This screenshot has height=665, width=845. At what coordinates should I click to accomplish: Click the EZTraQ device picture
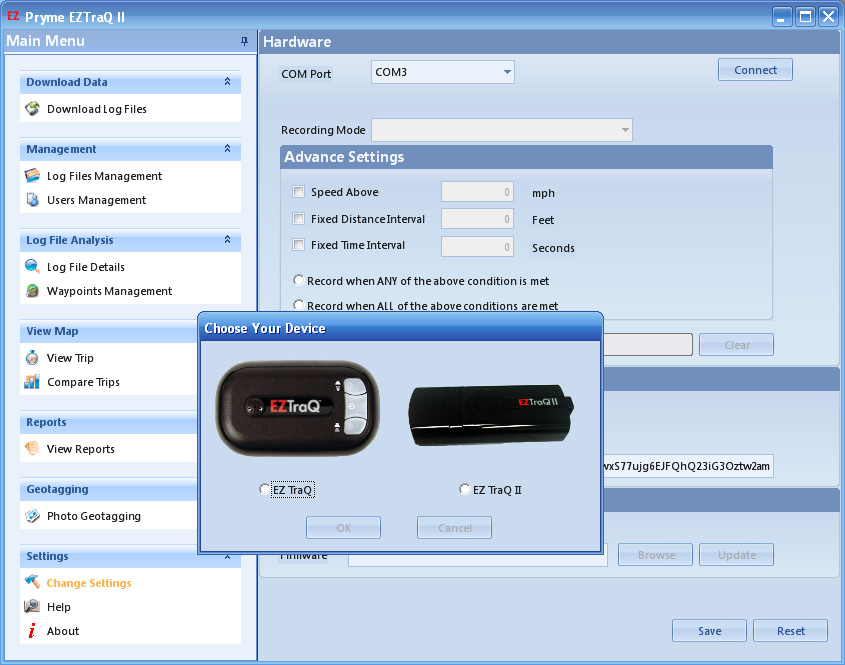click(x=297, y=408)
